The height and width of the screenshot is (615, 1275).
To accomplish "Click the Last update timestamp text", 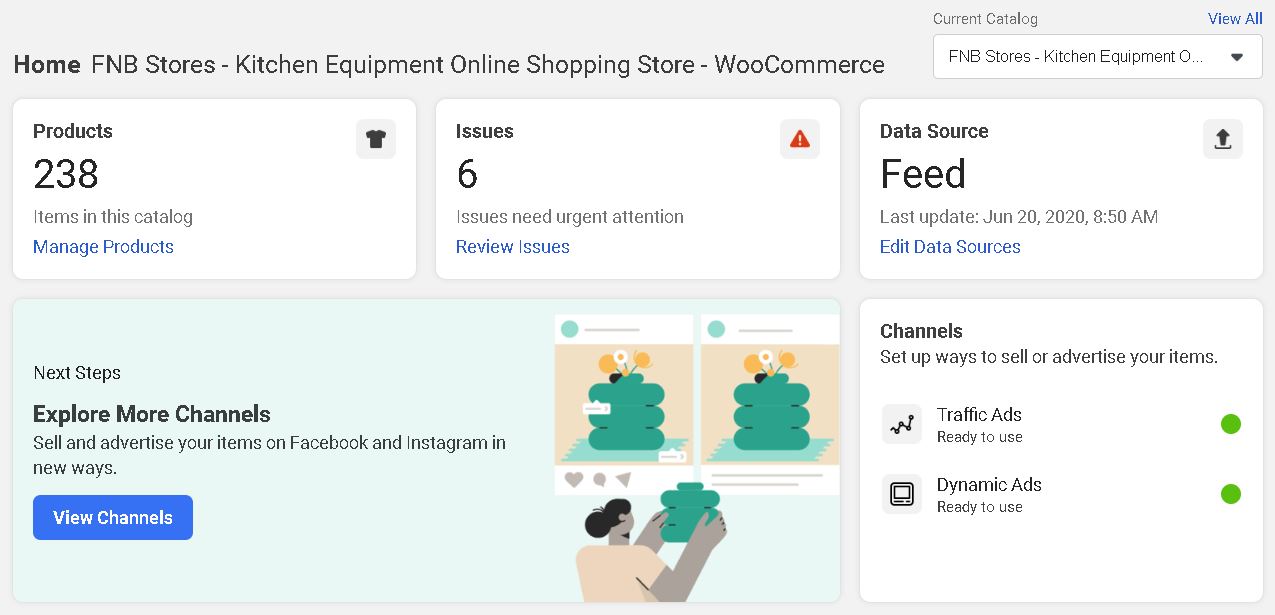I will pos(1019,217).
